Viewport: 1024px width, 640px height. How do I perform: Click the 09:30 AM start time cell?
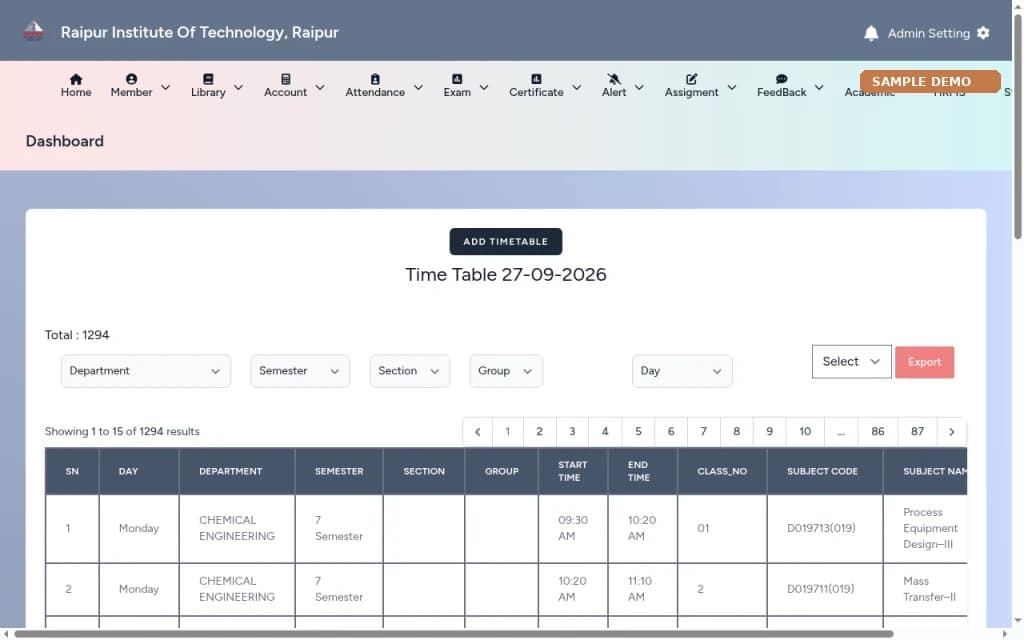[573, 528]
